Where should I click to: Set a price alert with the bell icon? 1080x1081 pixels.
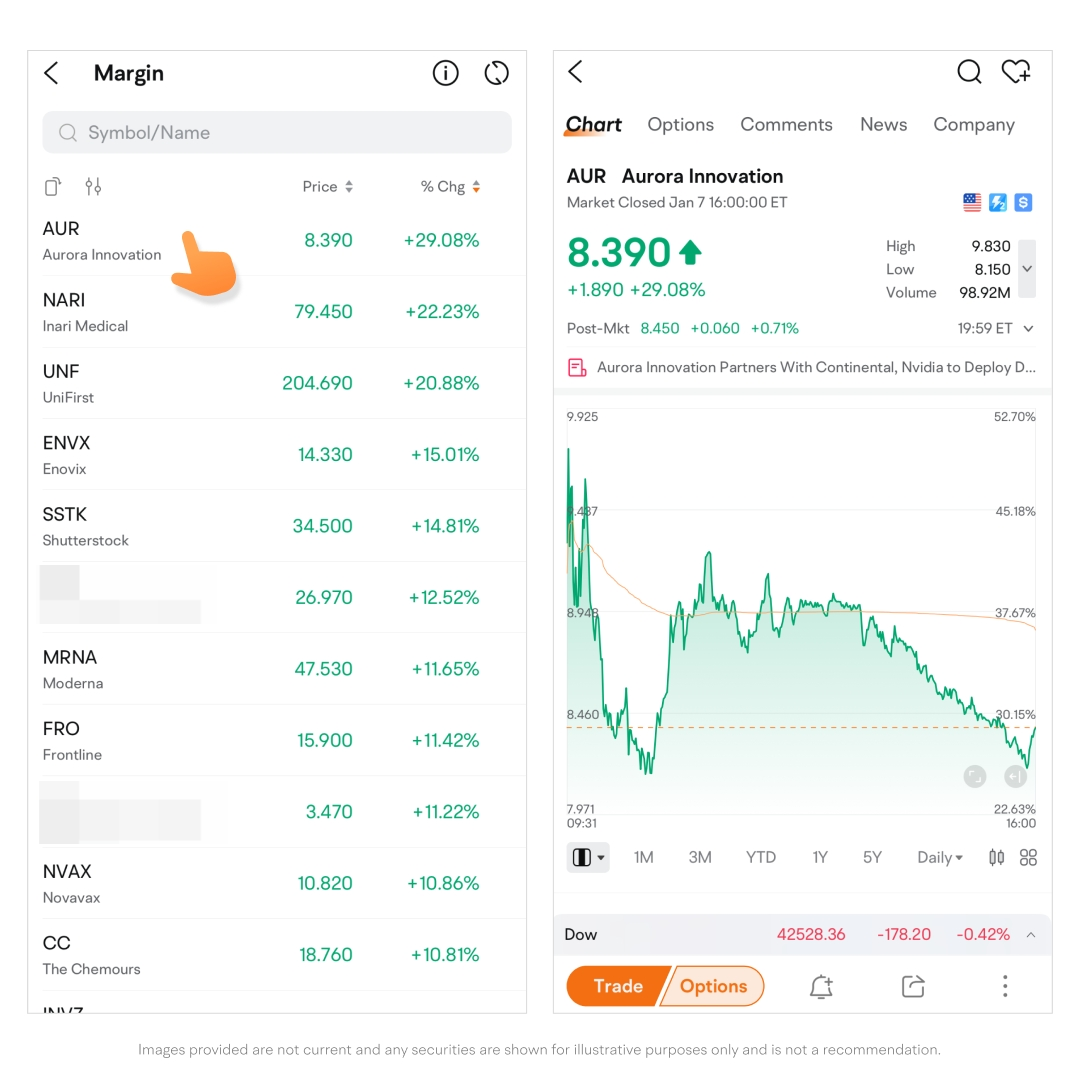point(821,986)
